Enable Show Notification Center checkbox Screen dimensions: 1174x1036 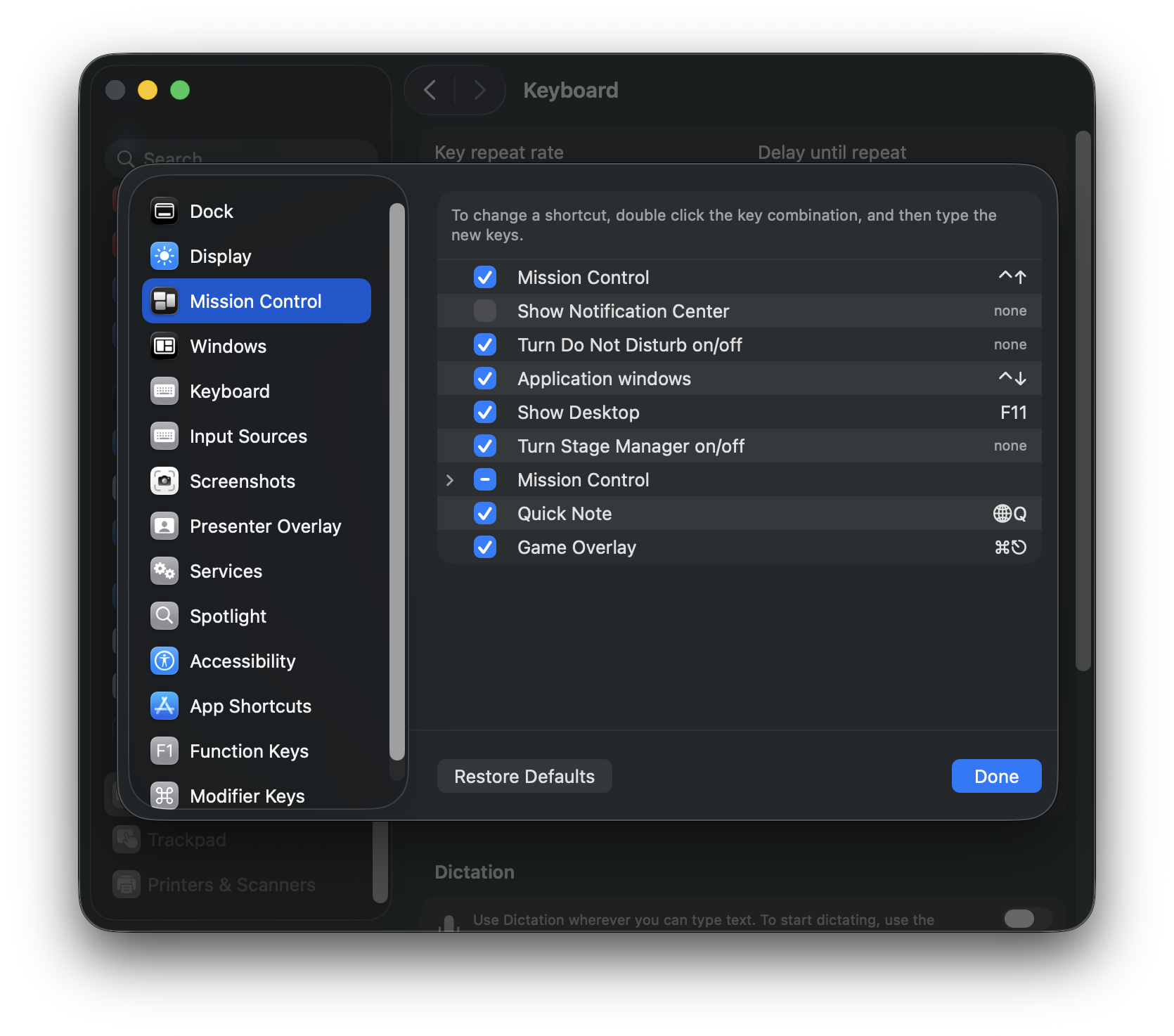pos(485,311)
